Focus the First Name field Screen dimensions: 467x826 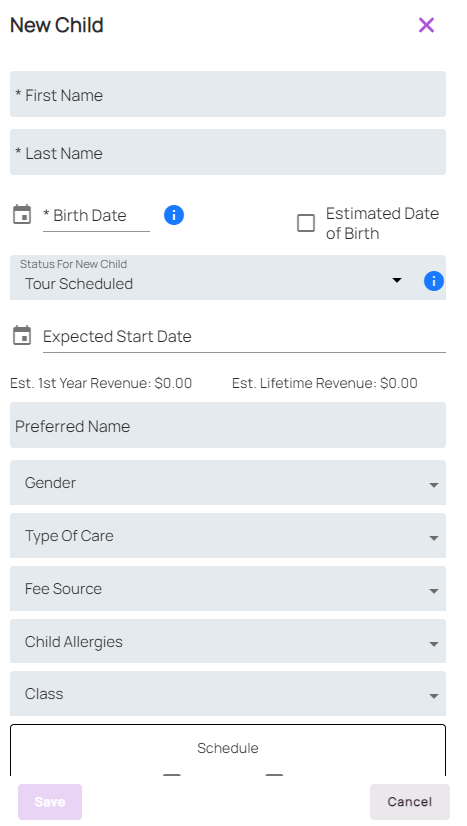228,94
